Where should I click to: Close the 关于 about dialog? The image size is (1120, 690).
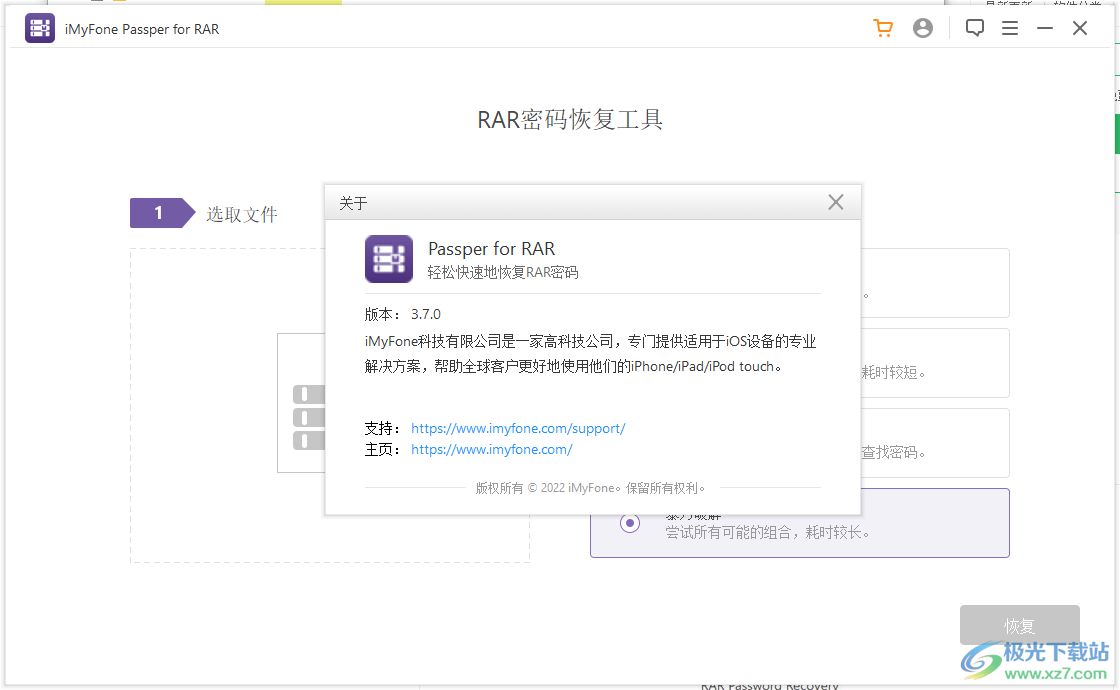836,203
